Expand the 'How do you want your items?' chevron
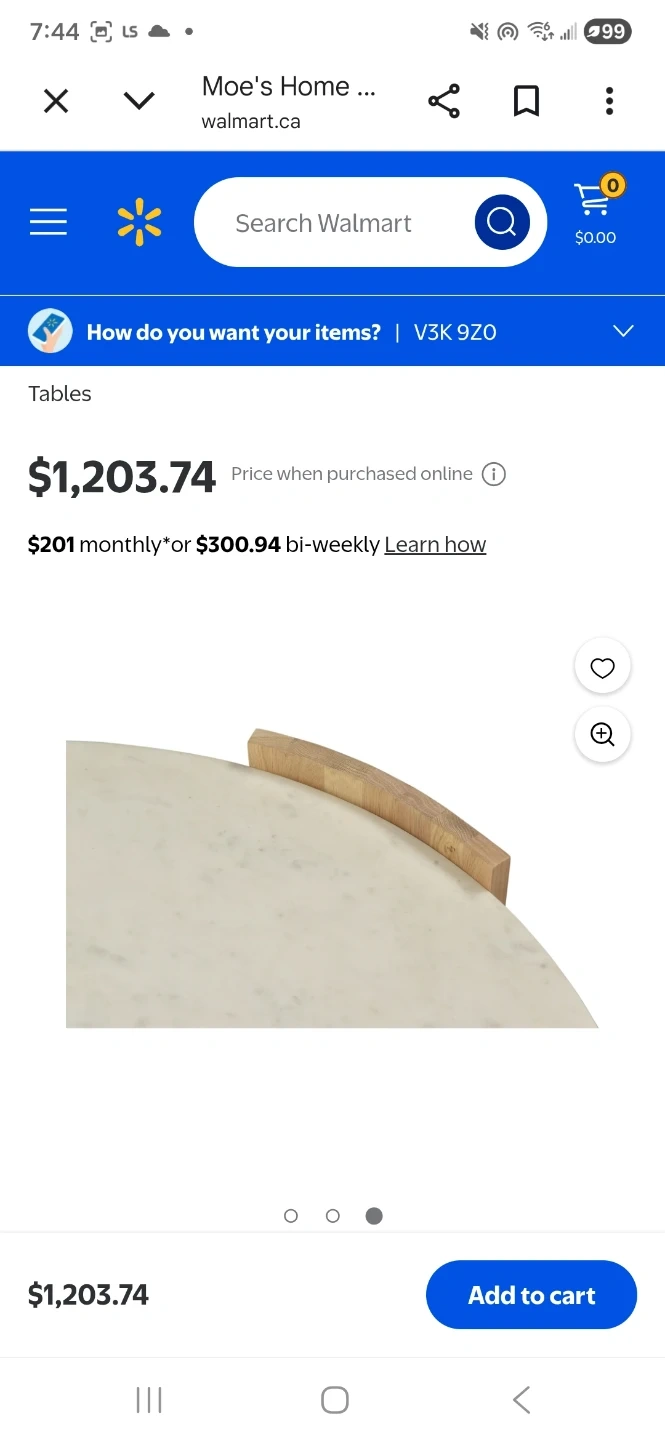The height and width of the screenshot is (1440, 665). click(623, 331)
